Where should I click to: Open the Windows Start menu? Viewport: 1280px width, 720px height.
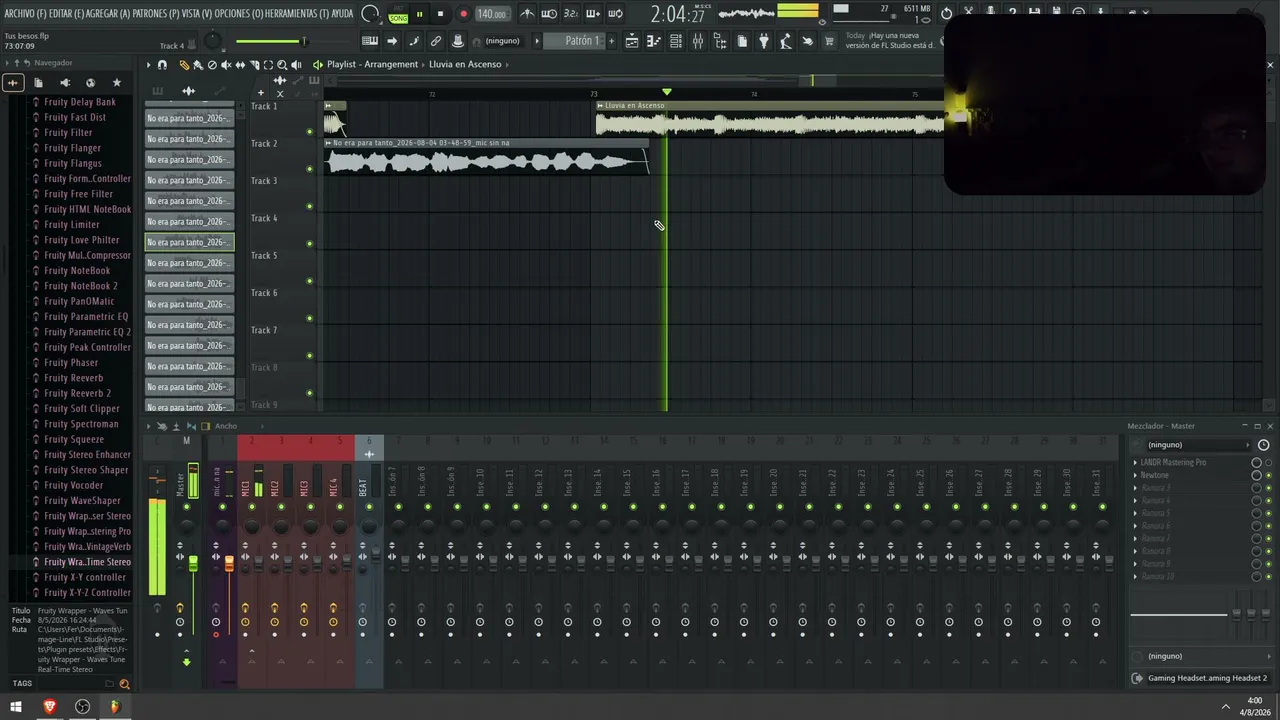click(x=17, y=707)
